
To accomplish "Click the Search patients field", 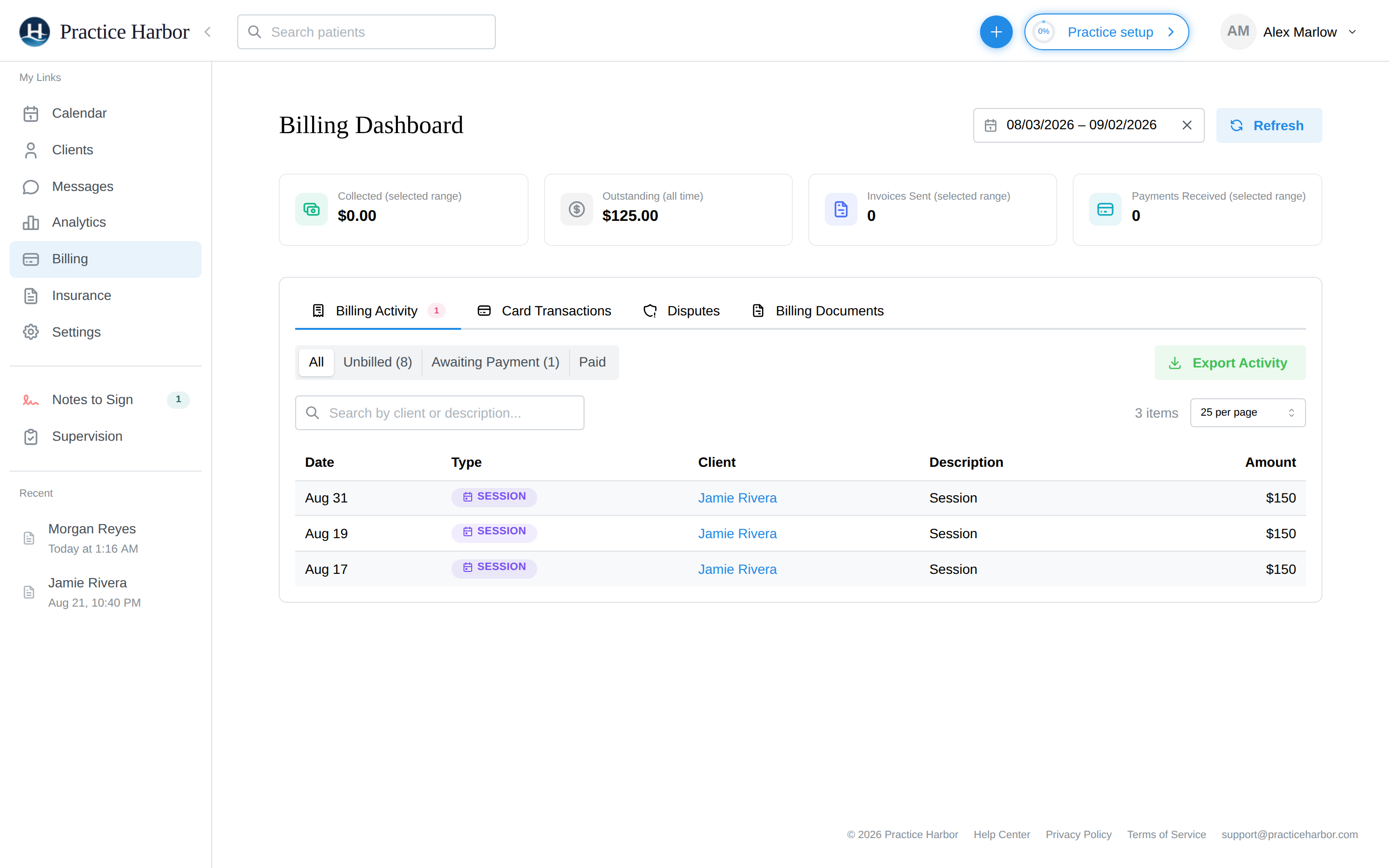I will pos(366,32).
